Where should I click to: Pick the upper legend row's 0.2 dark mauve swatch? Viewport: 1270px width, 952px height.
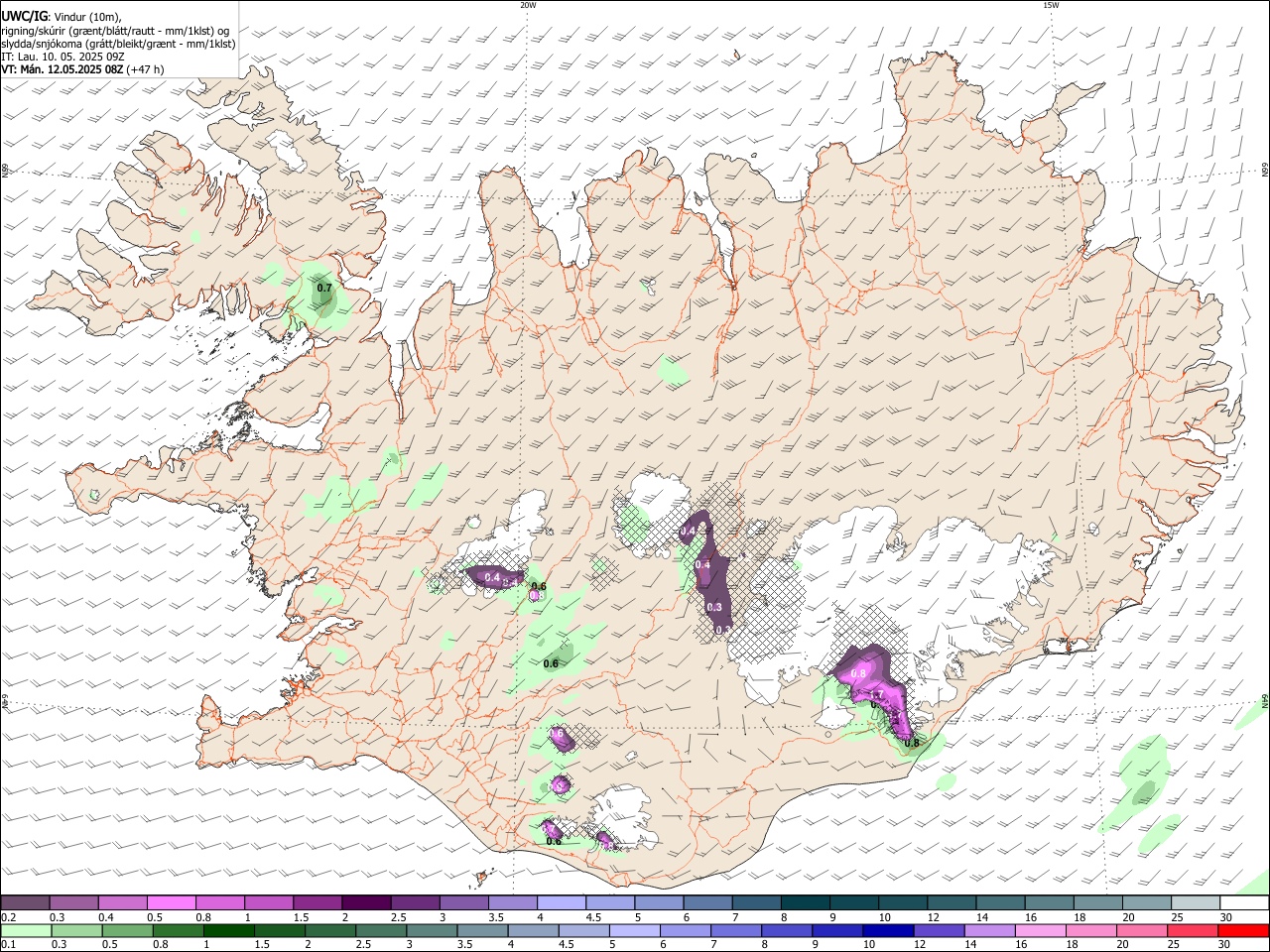pyautogui.click(x=25, y=903)
